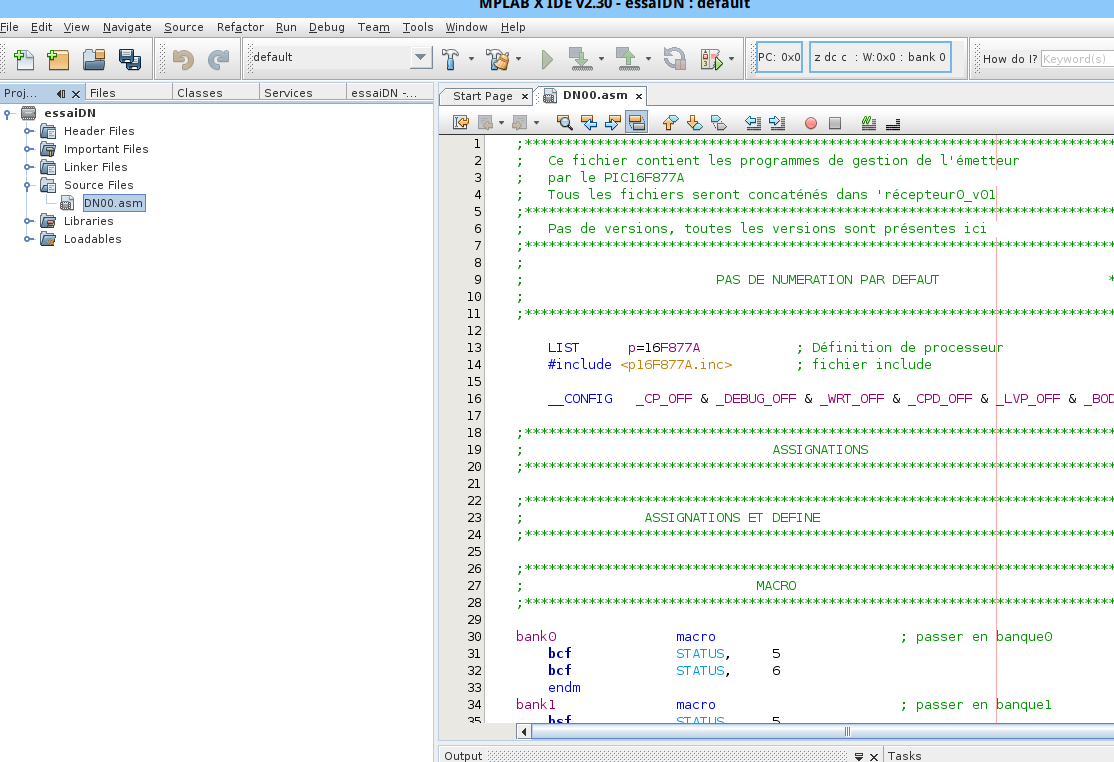Toggle bookmark icon in editor toolbar
The image size is (1114, 762).
[718, 123]
